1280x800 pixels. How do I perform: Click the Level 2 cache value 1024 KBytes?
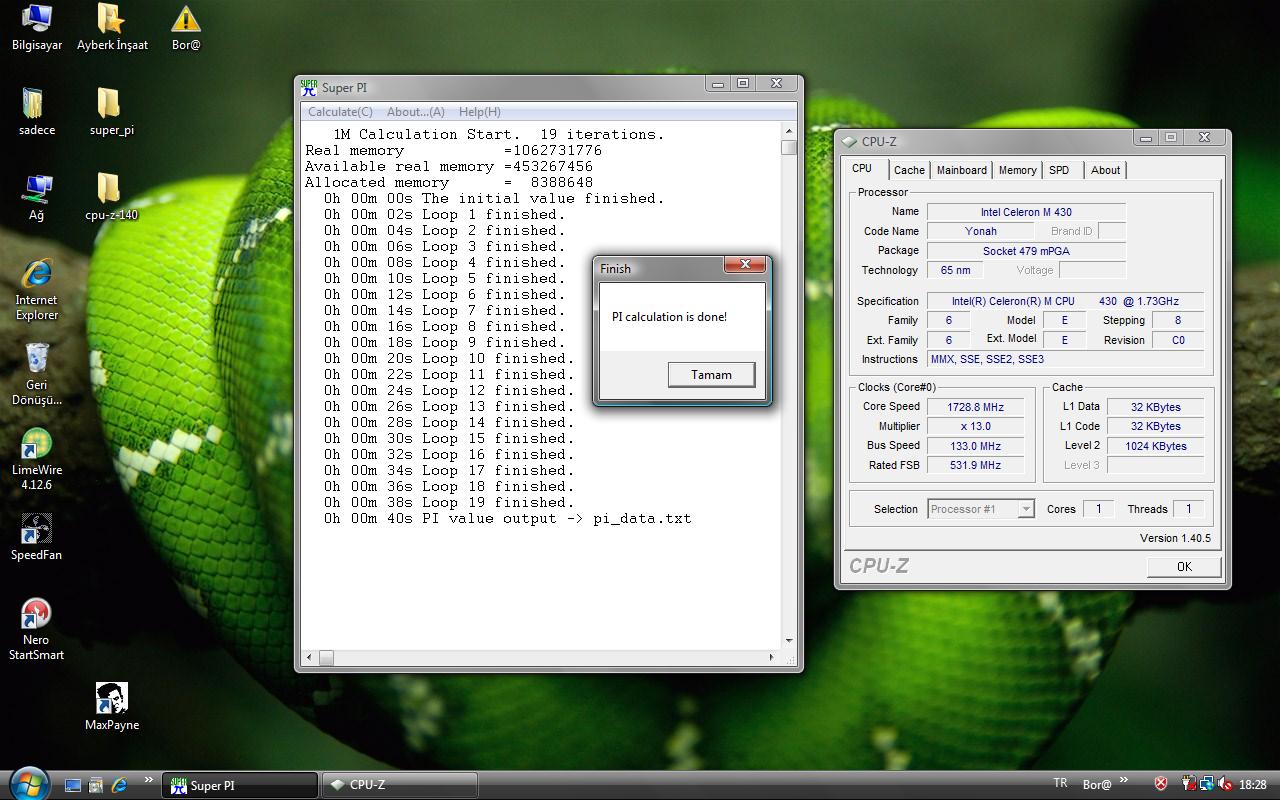point(1155,446)
